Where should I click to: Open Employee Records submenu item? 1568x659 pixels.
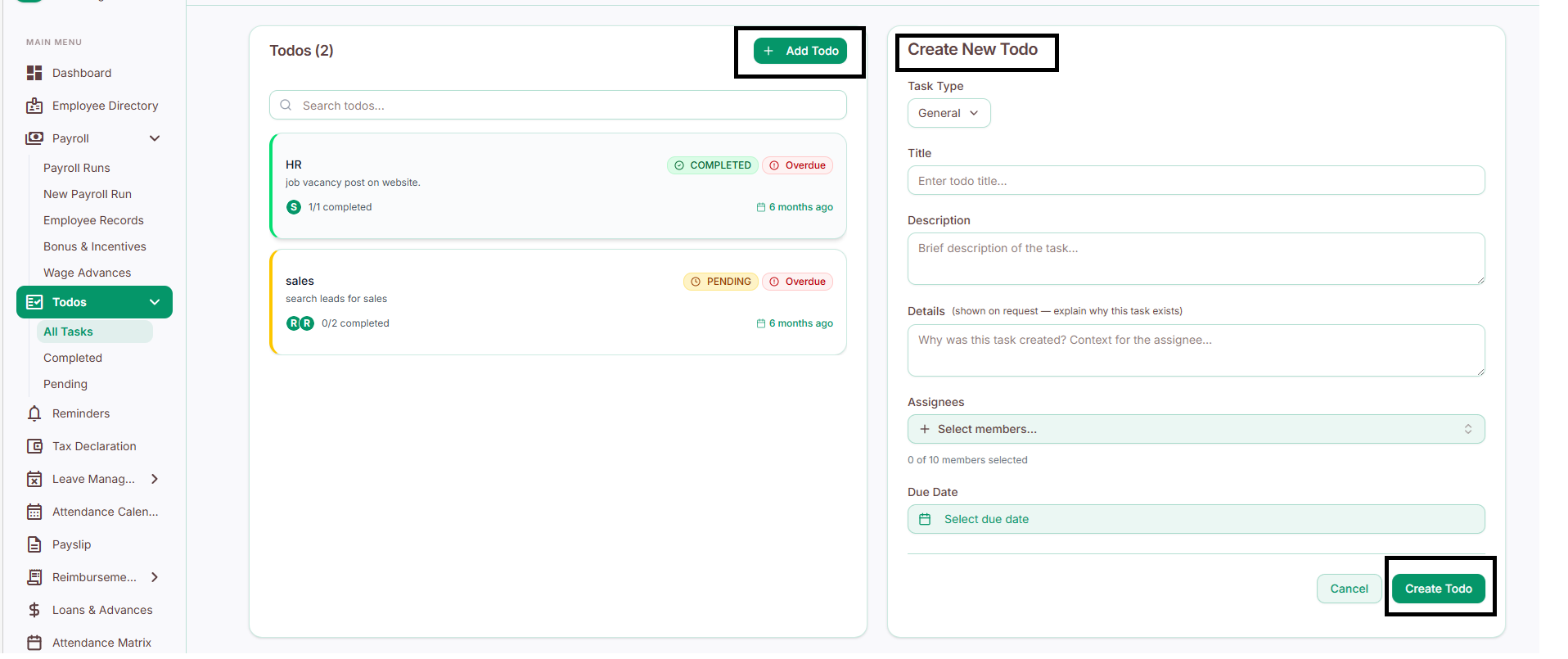coord(93,220)
